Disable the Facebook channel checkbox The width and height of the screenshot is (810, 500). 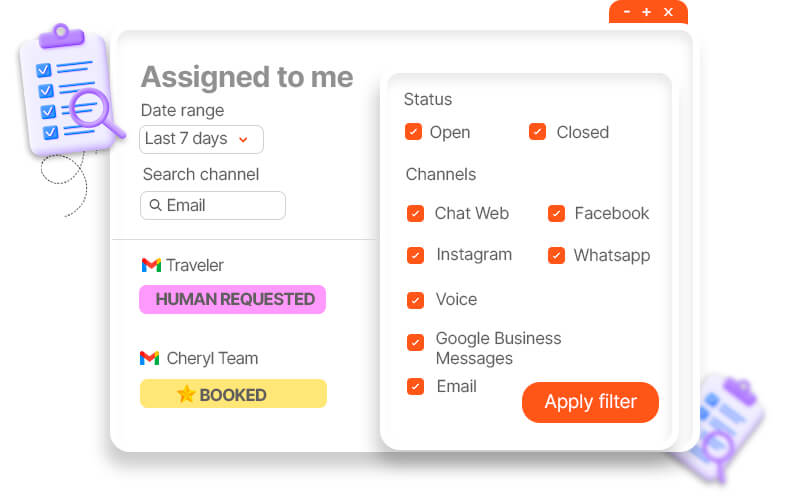click(556, 214)
